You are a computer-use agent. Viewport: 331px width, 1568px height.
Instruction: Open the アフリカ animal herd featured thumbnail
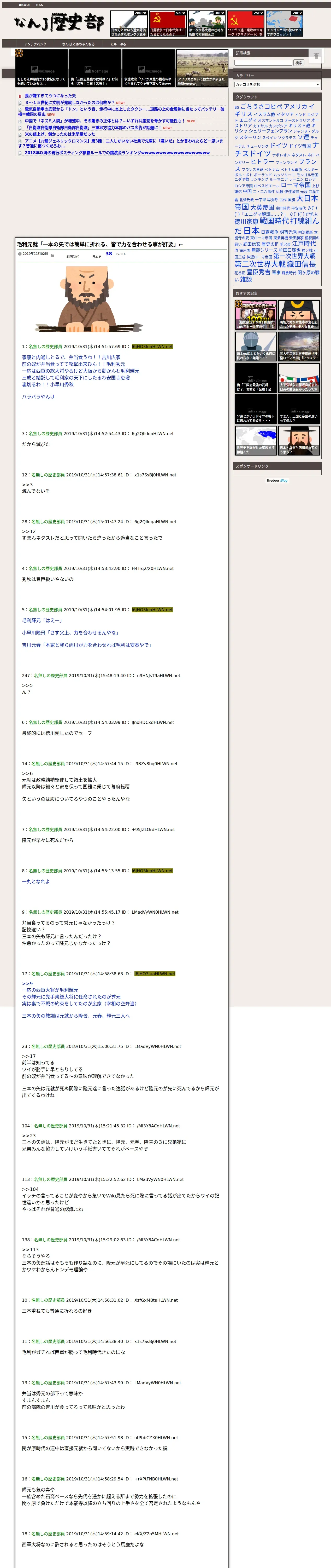point(202,68)
